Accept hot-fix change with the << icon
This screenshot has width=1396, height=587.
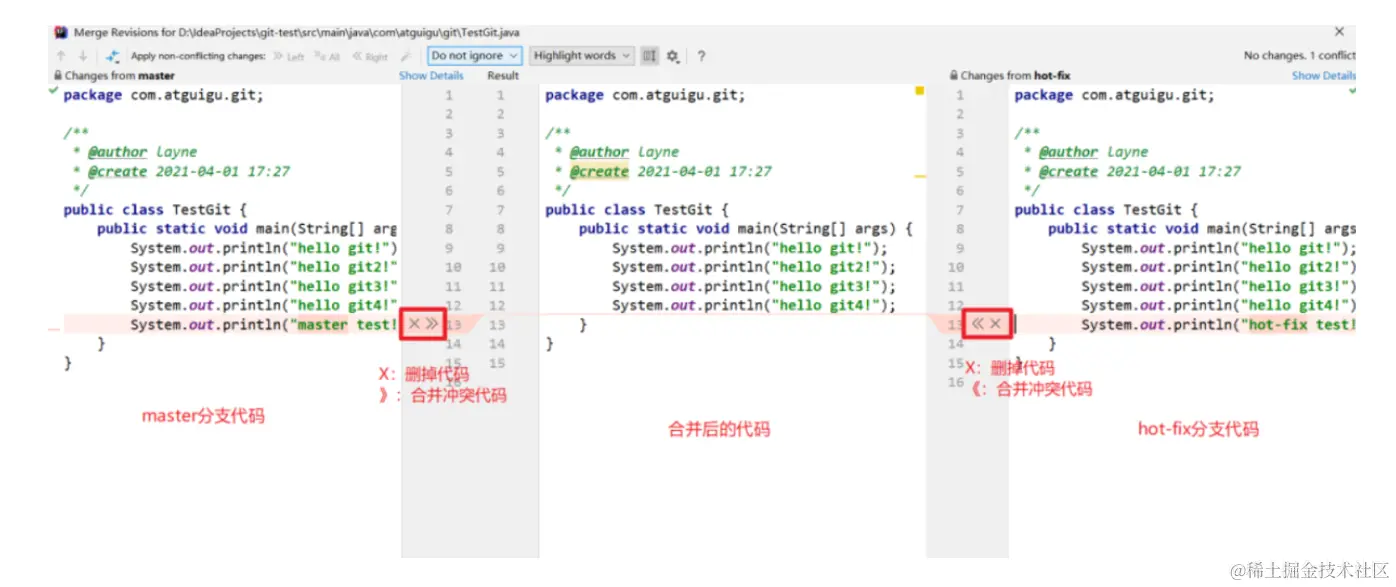pos(978,324)
